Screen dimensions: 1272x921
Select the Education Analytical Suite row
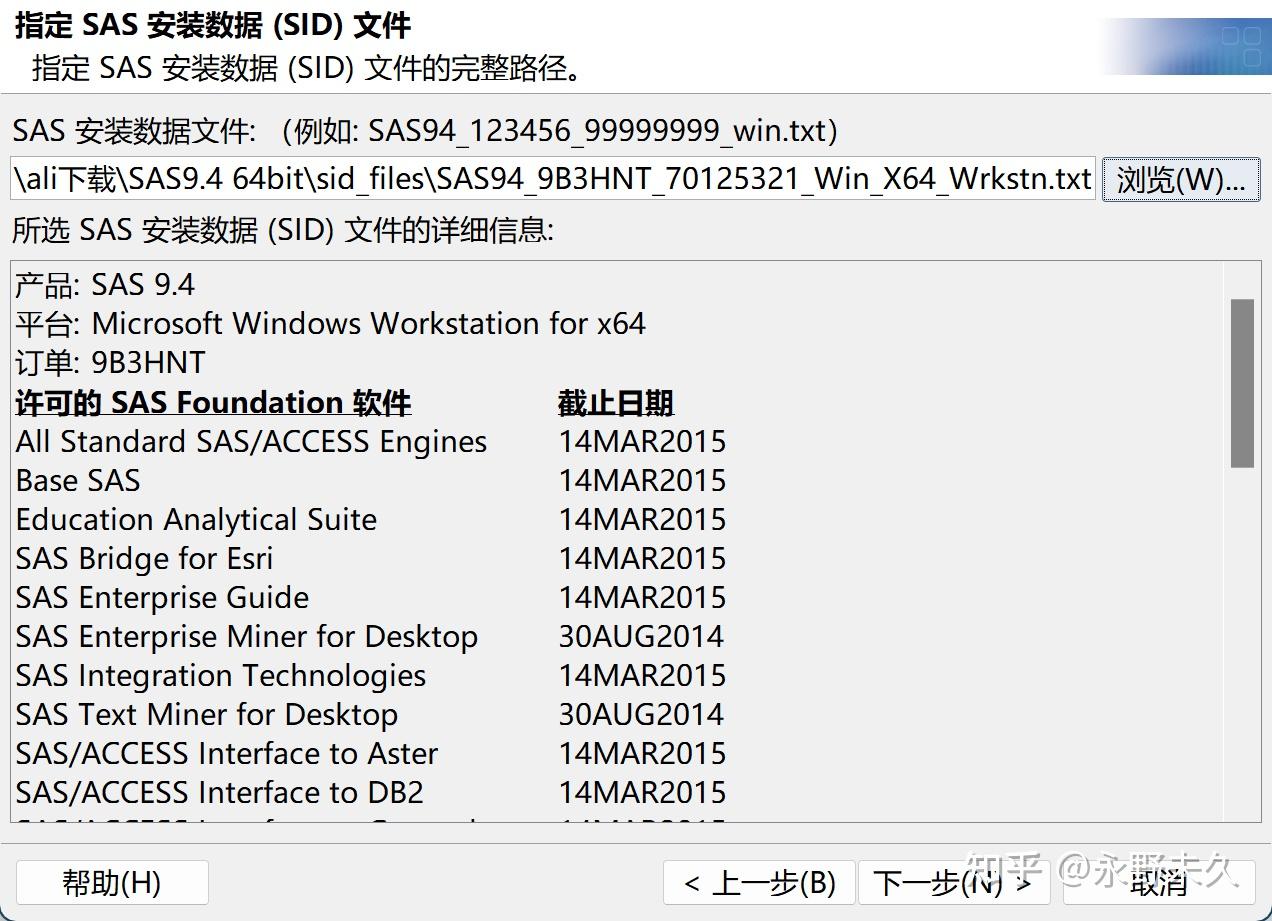(195, 519)
